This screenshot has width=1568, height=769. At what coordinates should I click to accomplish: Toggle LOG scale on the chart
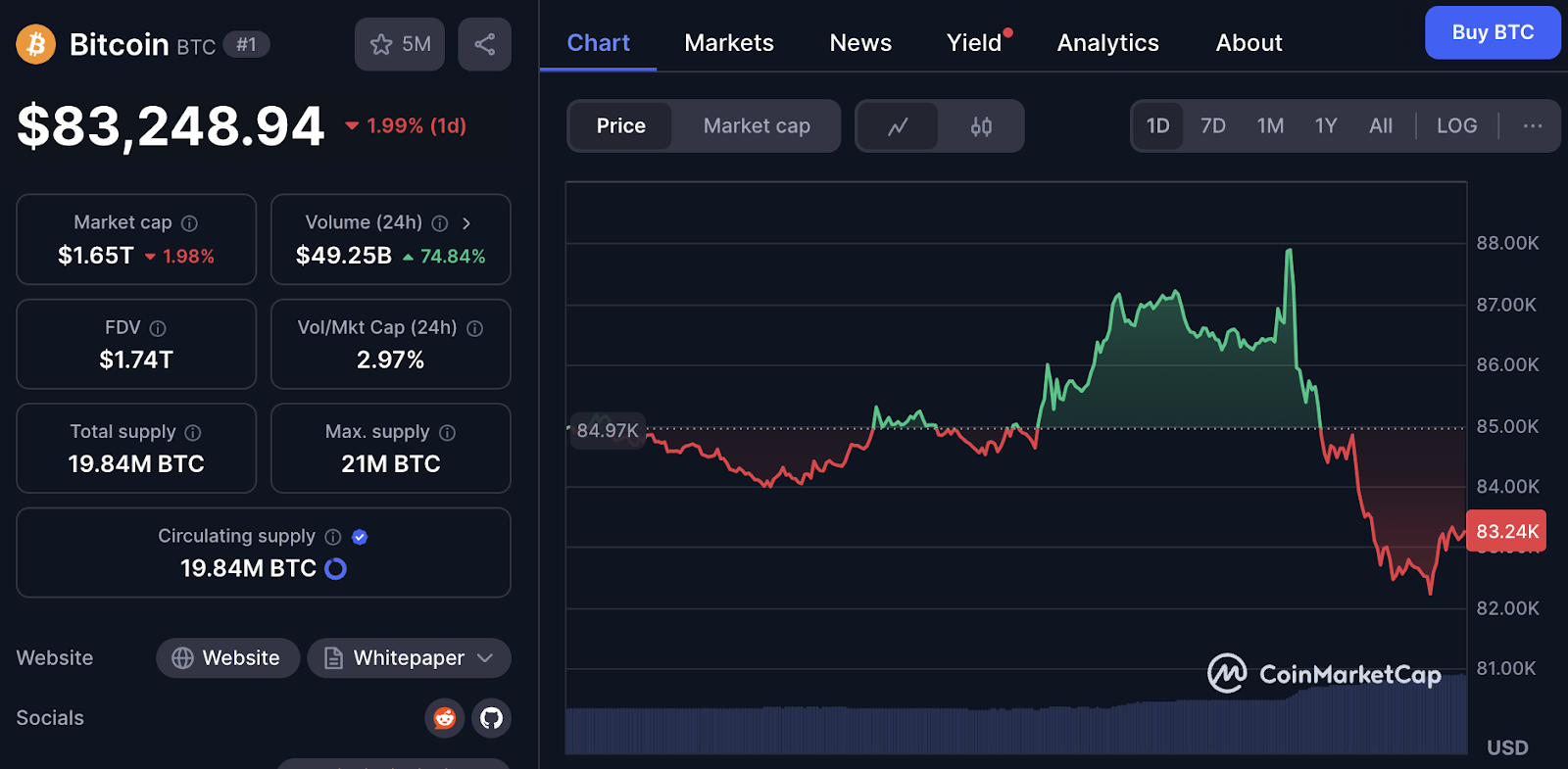click(1456, 126)
